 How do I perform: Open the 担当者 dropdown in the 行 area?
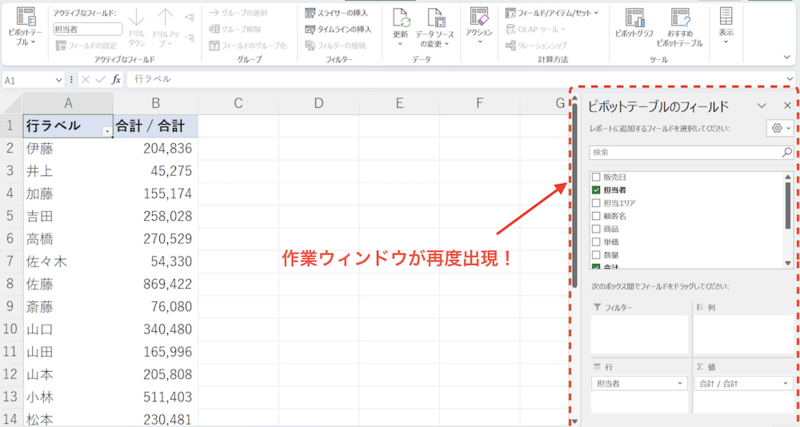click(x=681, y=383)
